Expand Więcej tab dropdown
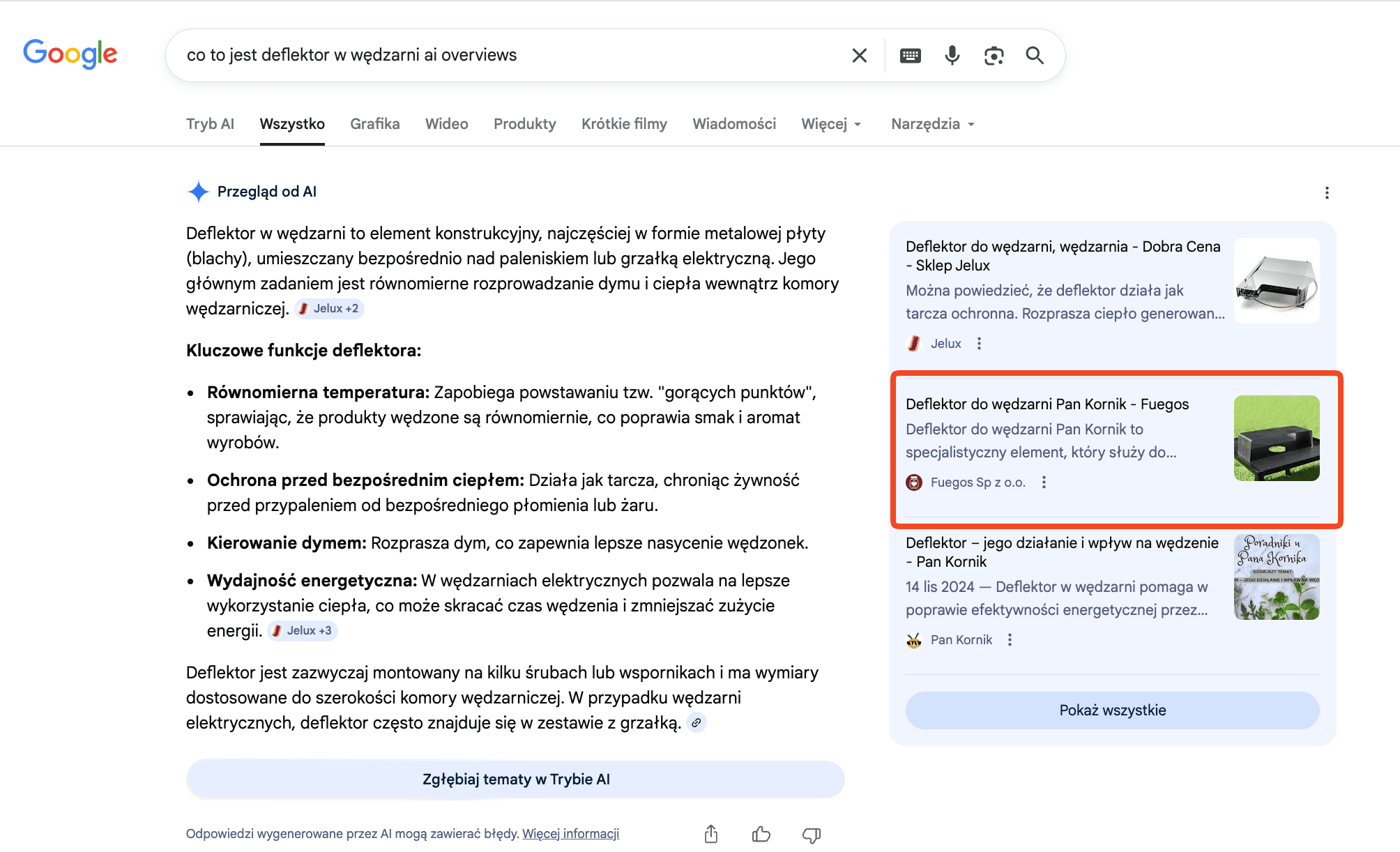Screen dimensions: 1400x852 [831, 123]
